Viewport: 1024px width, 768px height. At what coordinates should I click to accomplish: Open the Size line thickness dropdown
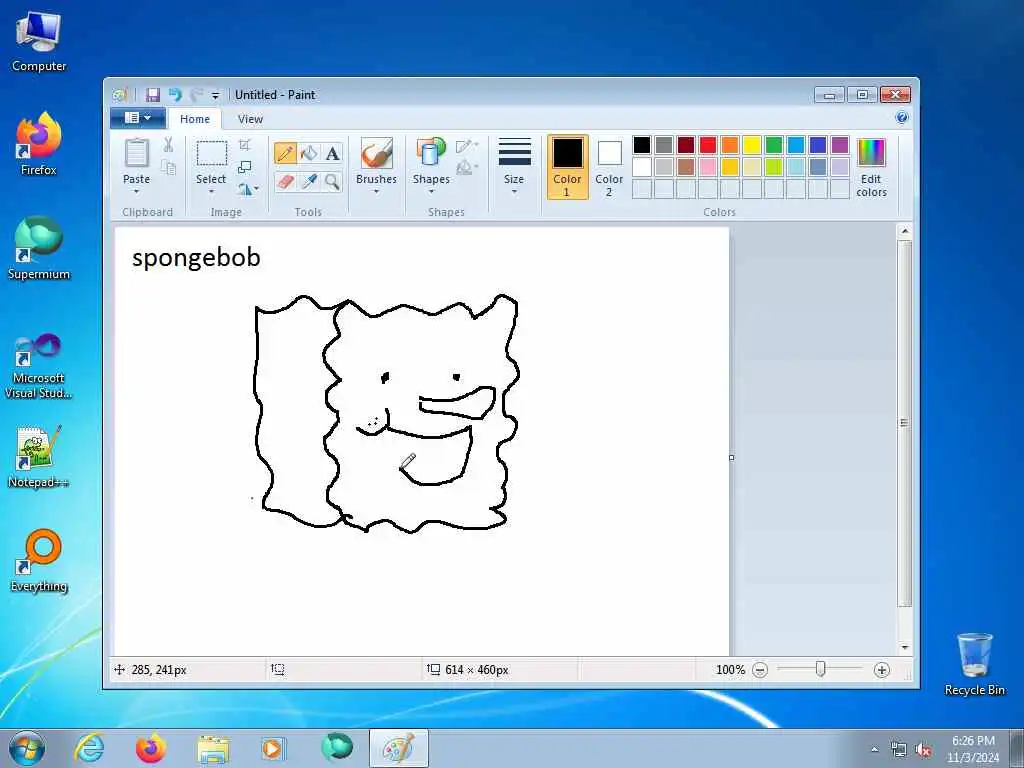click(515, 166)
